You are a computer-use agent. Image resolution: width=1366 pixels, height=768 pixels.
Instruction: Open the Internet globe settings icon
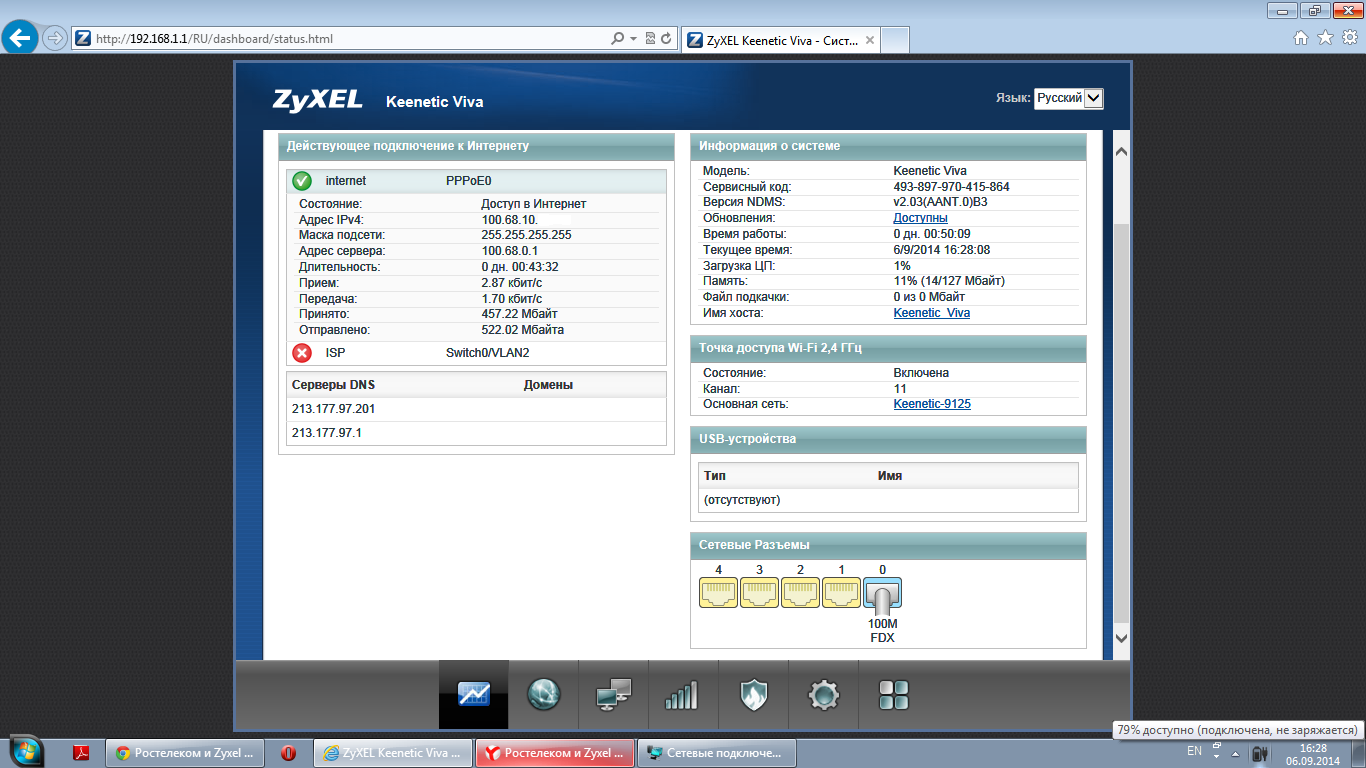544,694
